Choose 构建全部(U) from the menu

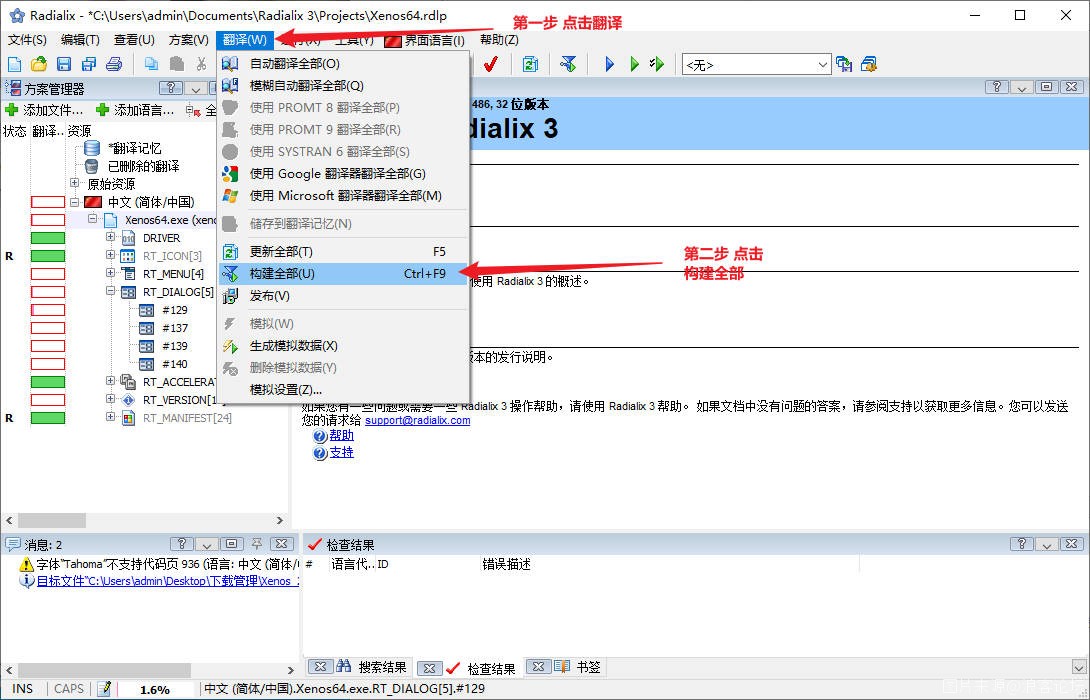[x=343, y=274]
